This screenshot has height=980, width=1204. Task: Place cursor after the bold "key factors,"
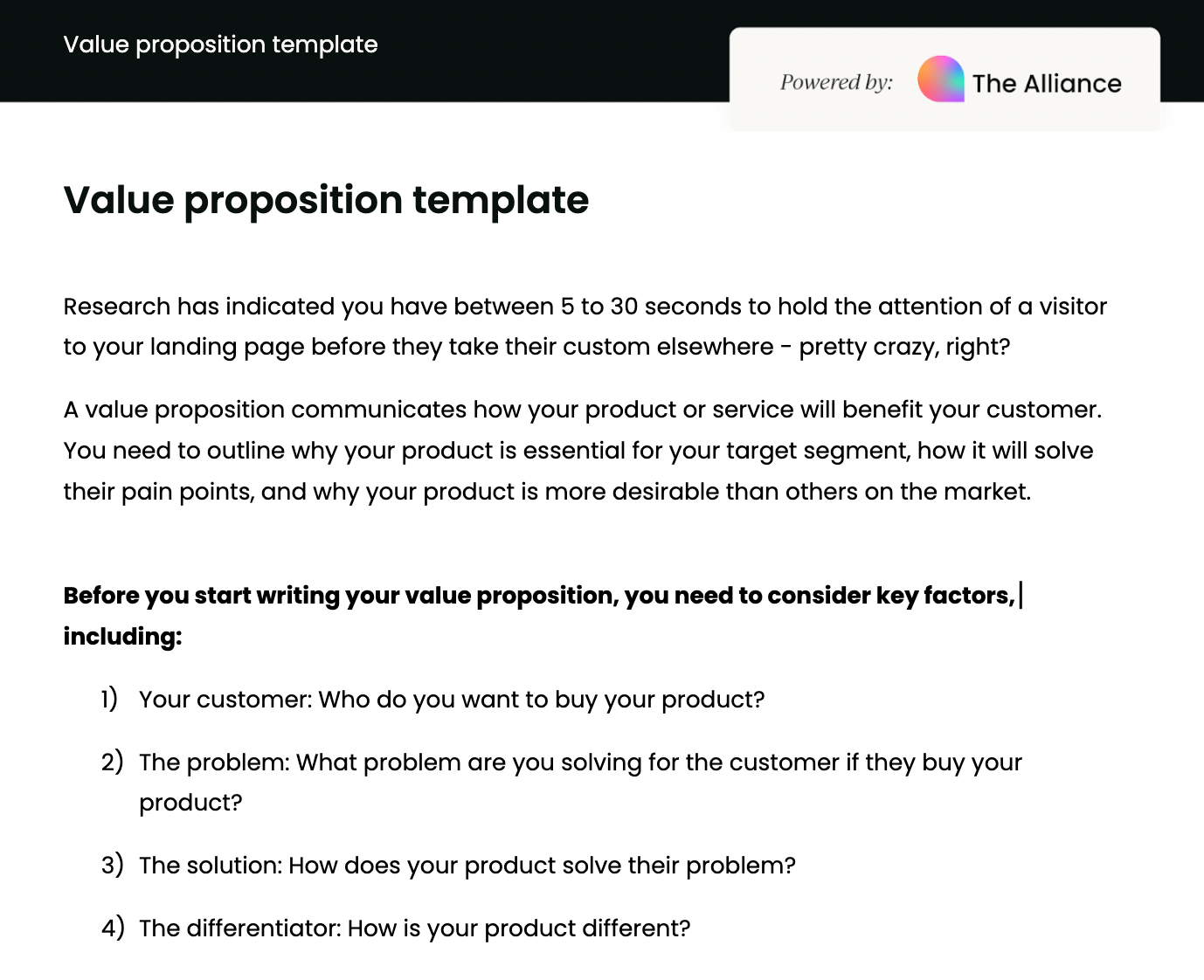(x=1018, y=596)
